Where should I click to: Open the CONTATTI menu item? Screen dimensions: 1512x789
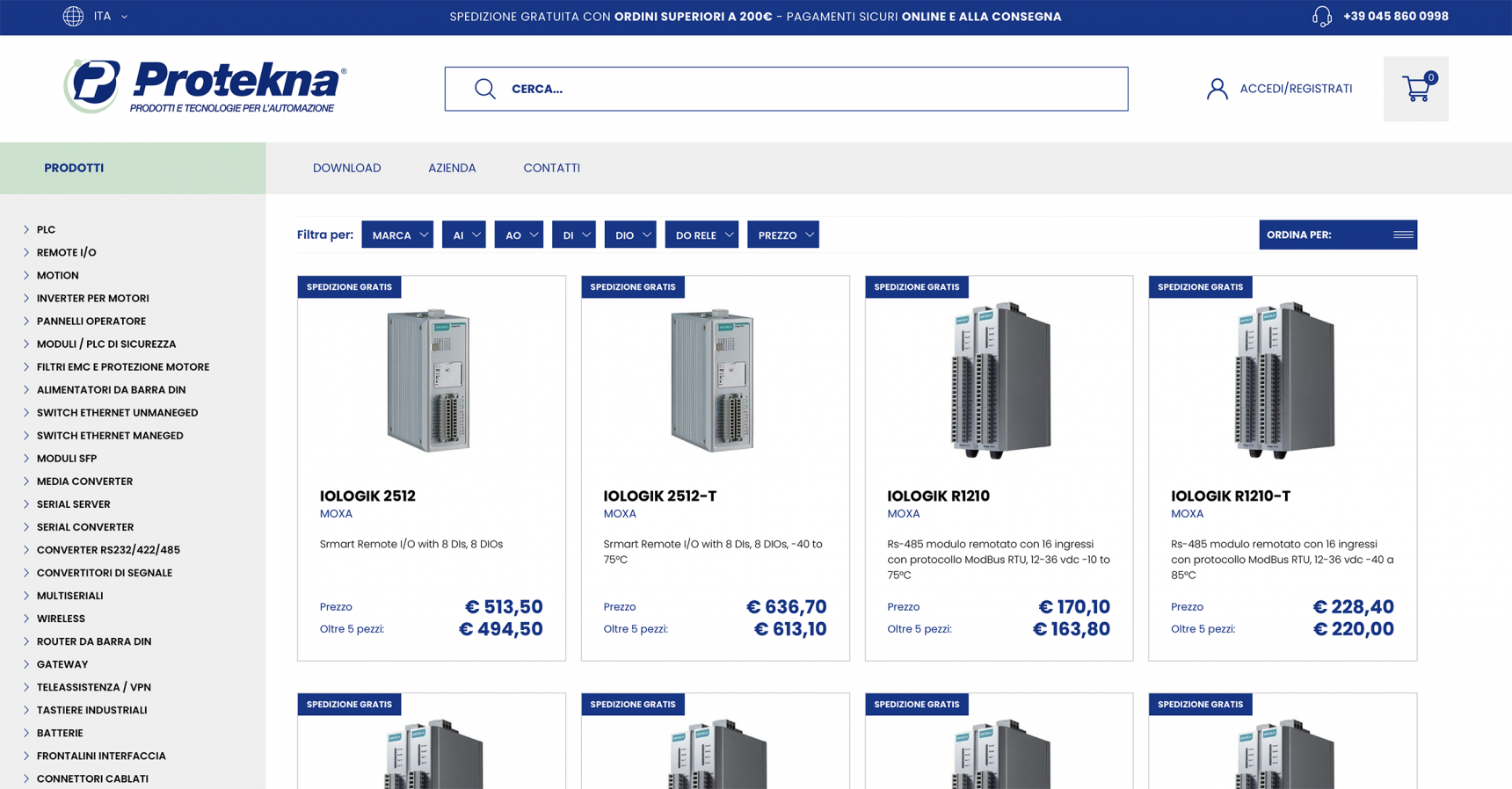pyautogui.click(x=551, y=168)
